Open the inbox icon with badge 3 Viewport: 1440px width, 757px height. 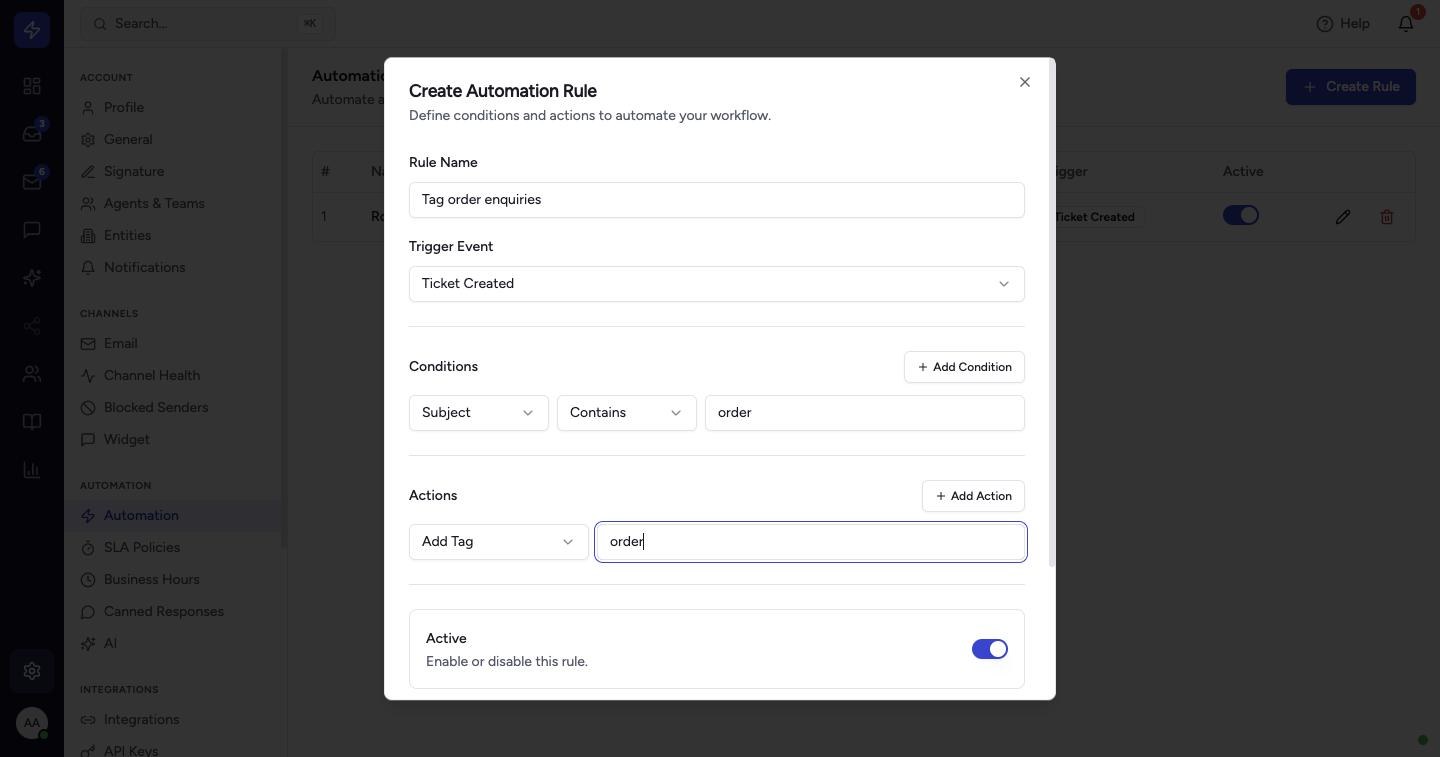pyautogui.click(x=32, y=134)
